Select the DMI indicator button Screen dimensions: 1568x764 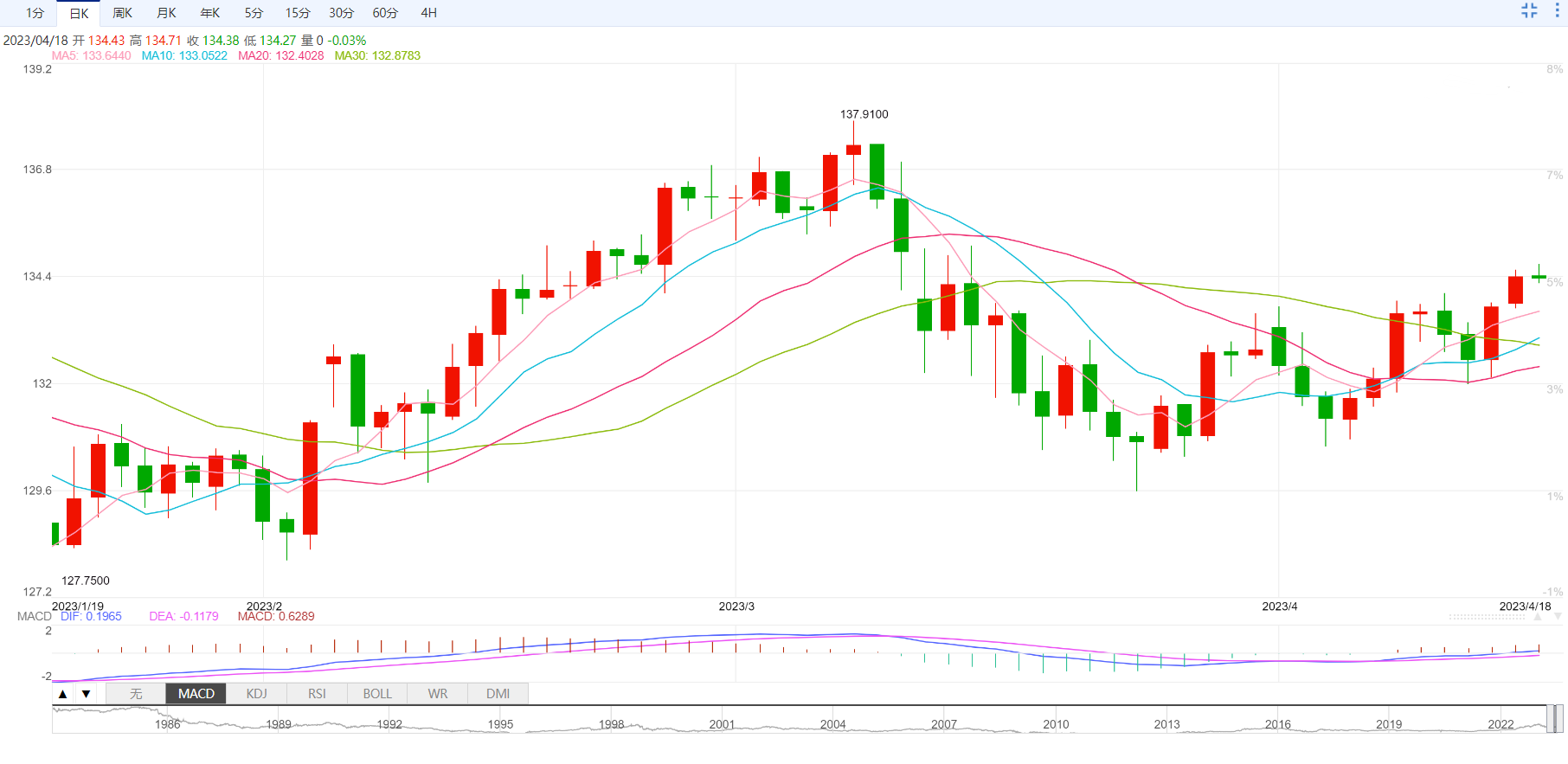tap(498, 694)
